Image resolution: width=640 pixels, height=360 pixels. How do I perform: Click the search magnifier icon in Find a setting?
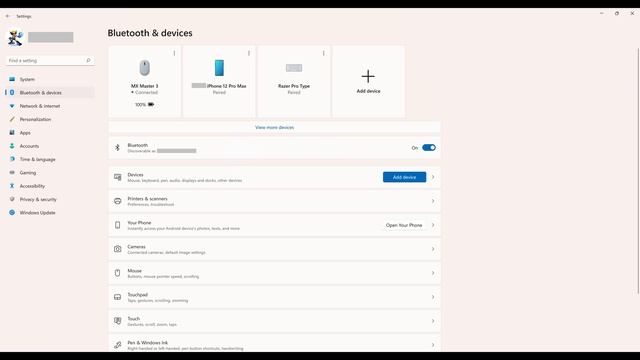[88, 60]
